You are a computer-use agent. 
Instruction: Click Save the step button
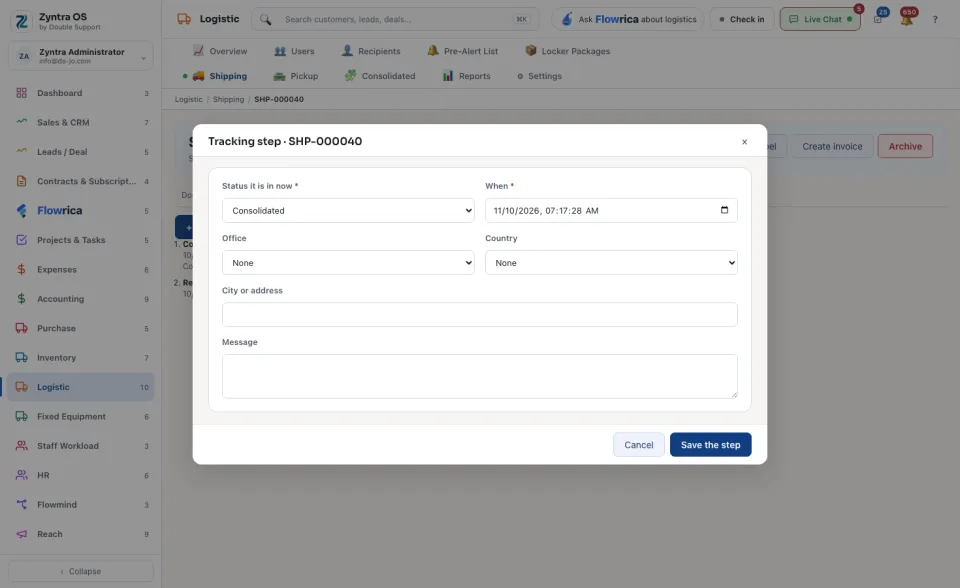710,445
